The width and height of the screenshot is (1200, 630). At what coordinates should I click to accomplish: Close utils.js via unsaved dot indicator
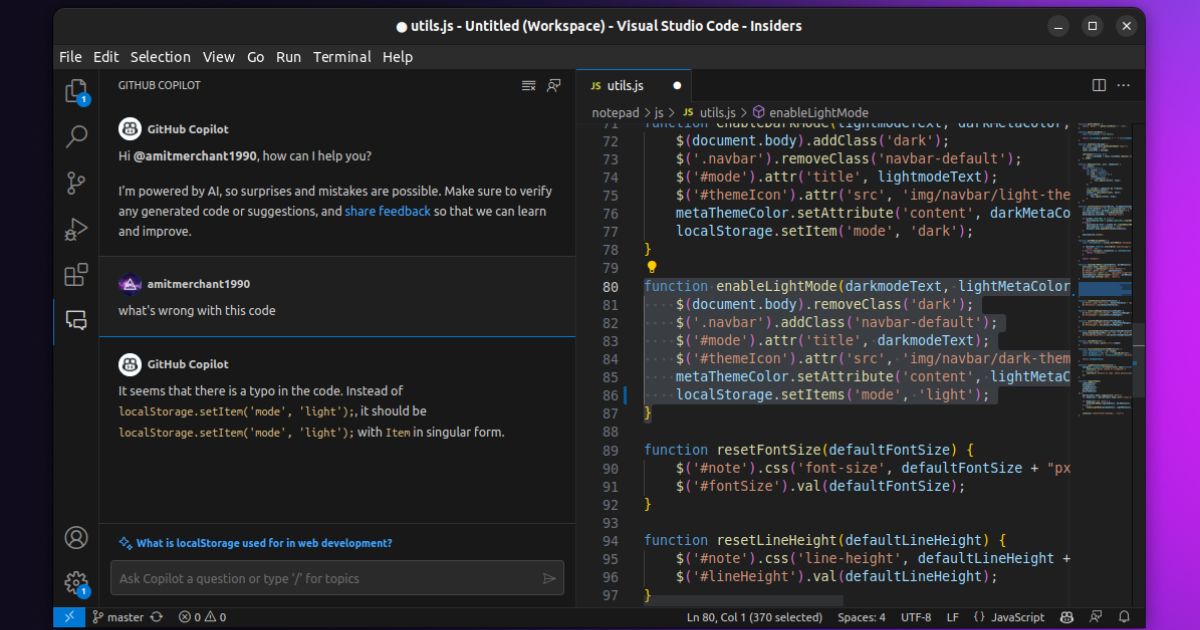677,86
